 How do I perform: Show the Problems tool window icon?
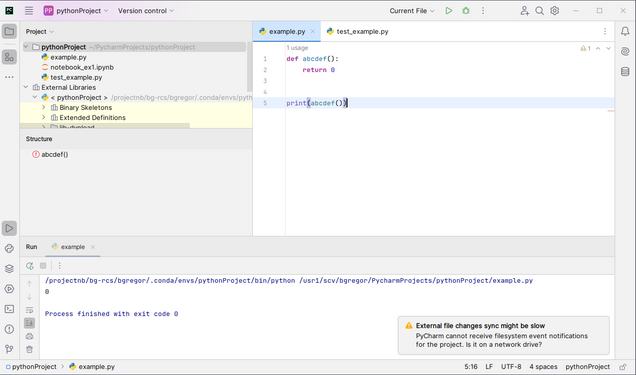[x=9, y=329]
